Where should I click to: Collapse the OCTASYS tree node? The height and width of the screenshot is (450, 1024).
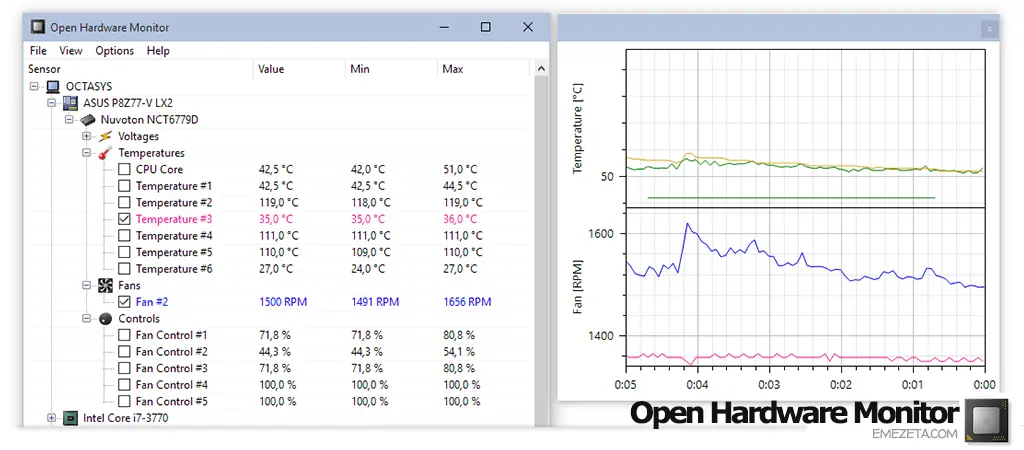coord(34,87)
